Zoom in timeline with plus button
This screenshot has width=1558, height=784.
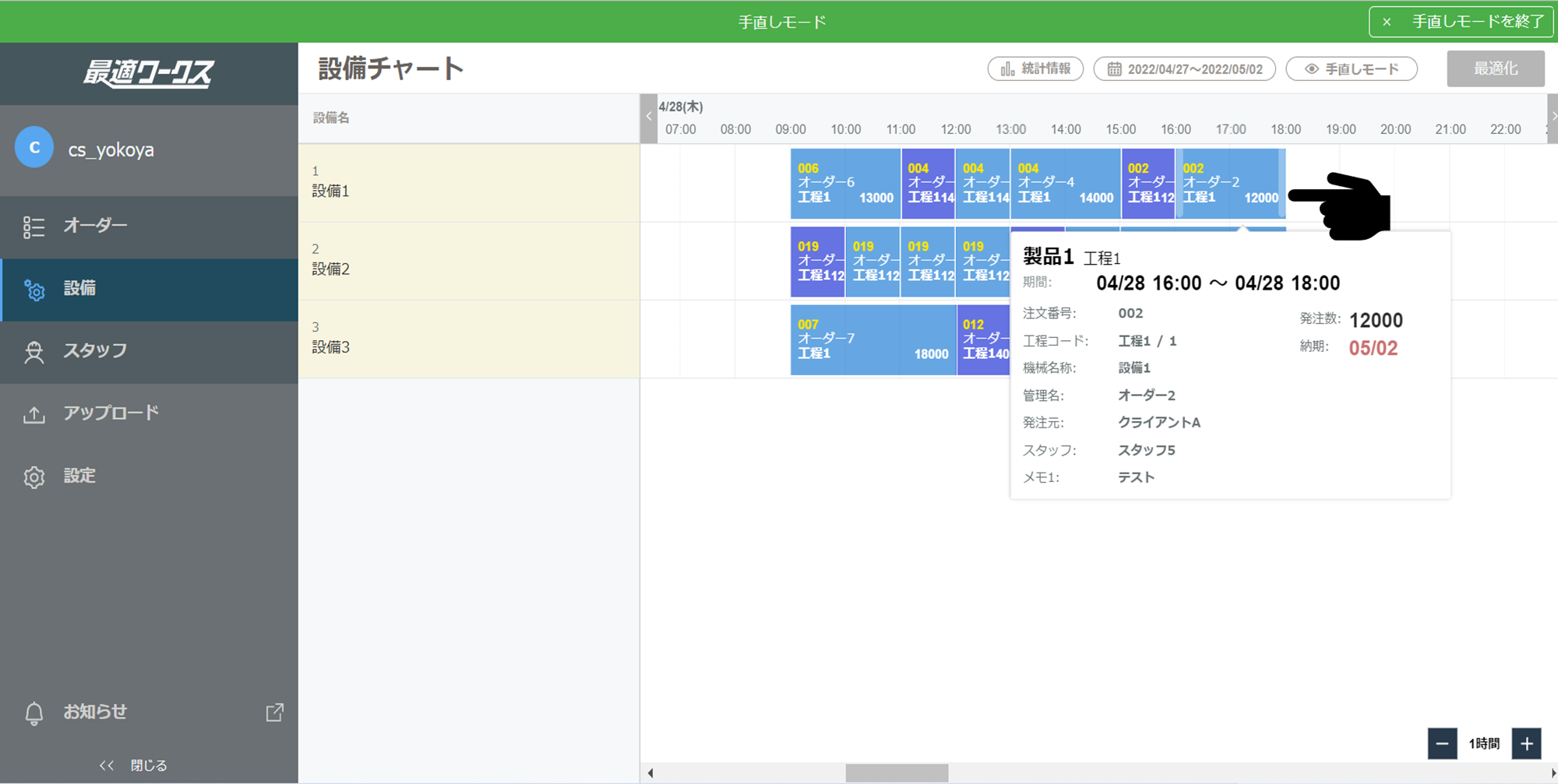coord(1527,744)
